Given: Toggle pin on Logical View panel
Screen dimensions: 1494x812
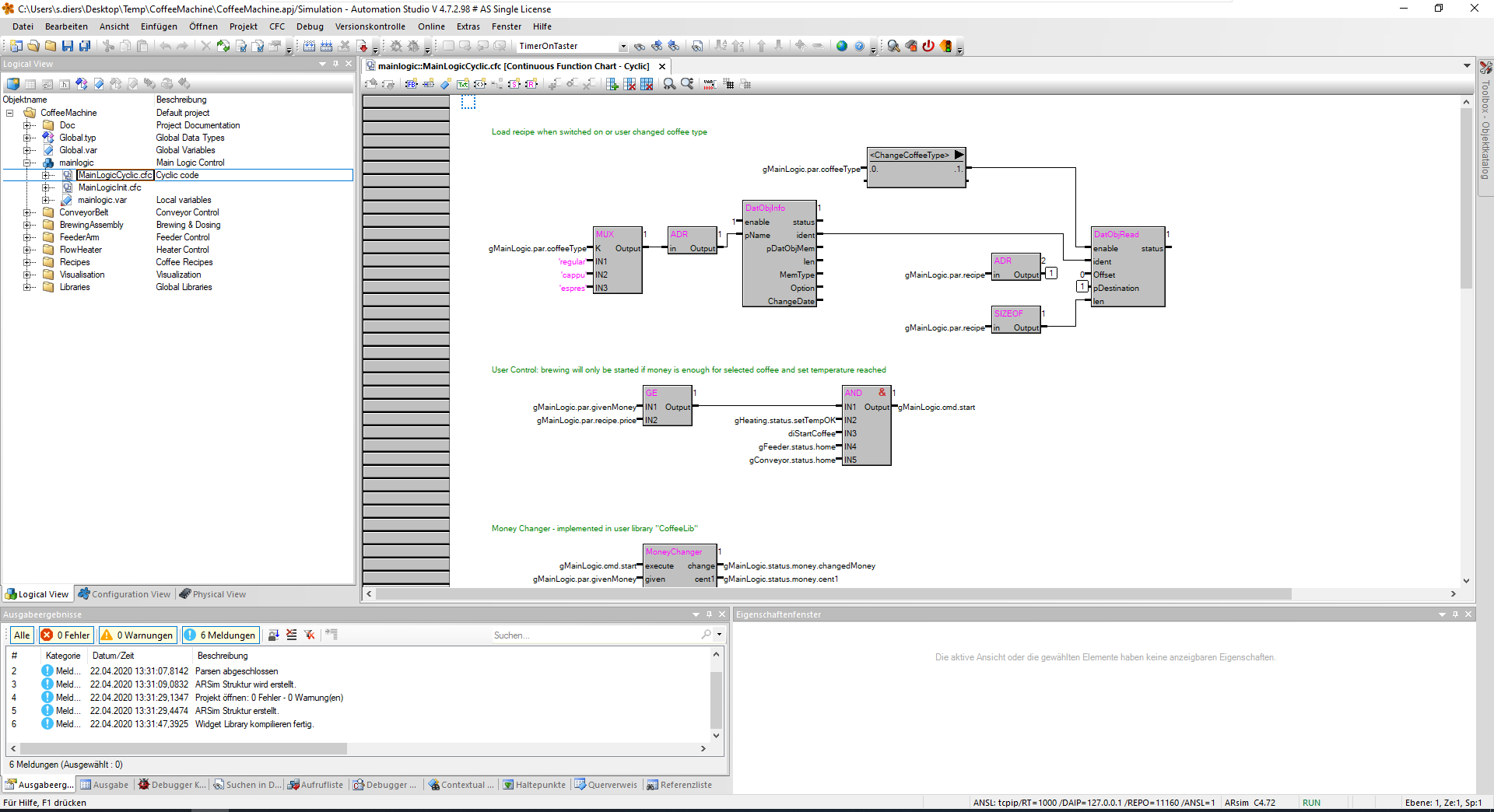Looking at the screenshot, I should click(x=336, y=64).
